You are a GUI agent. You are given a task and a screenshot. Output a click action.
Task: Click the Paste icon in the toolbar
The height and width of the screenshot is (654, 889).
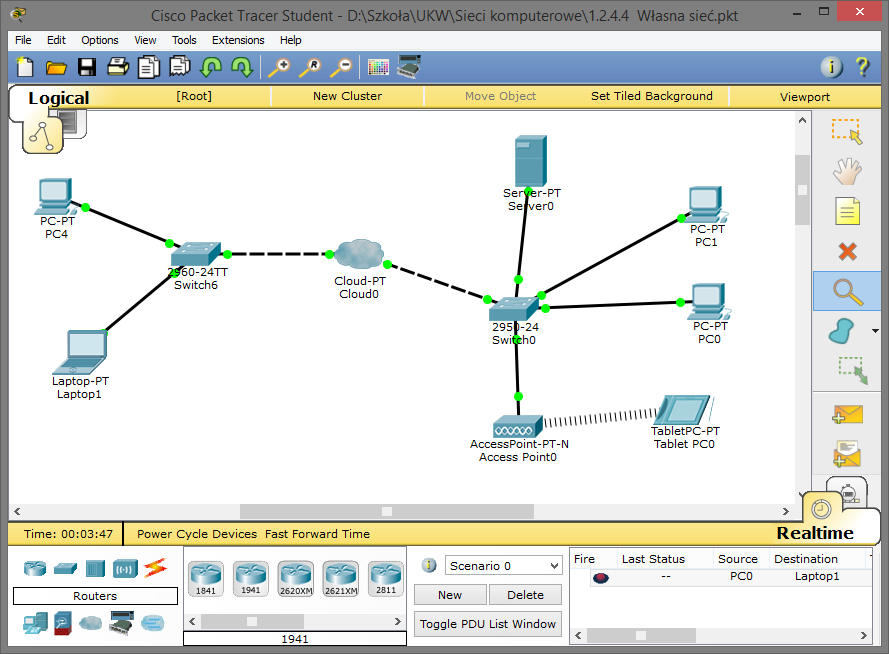180,66
